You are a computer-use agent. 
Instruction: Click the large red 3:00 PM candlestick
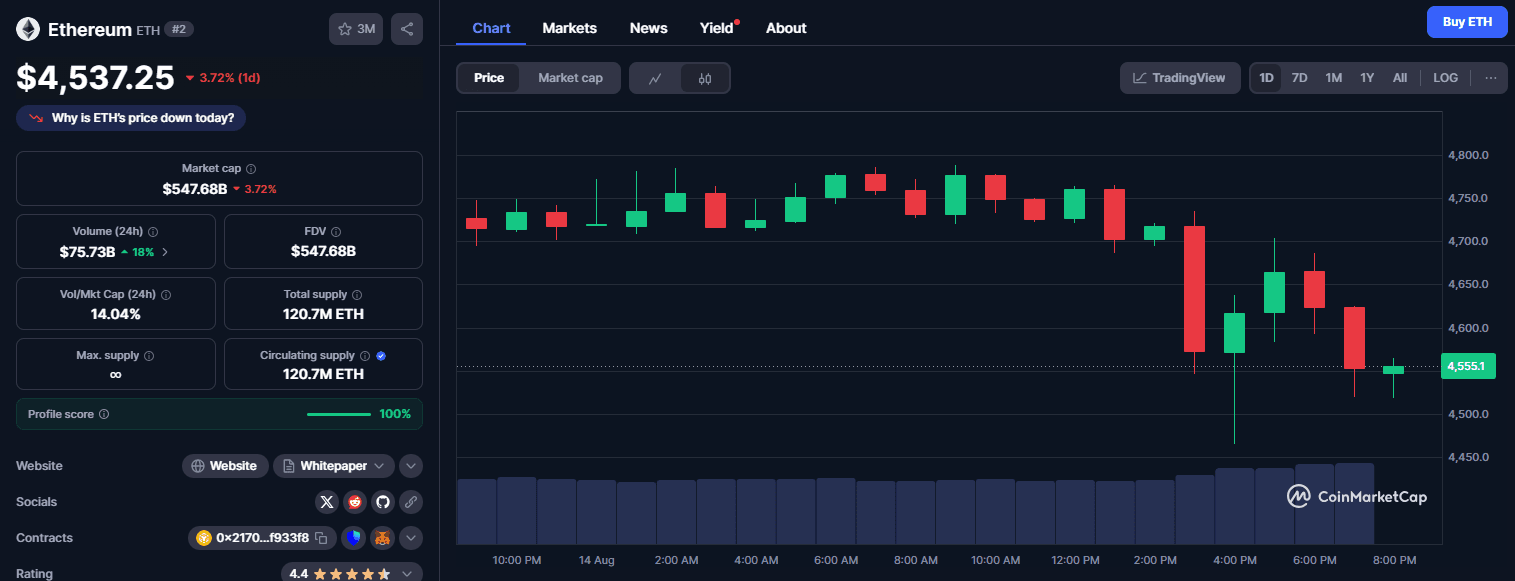(x=1194, y=289)
